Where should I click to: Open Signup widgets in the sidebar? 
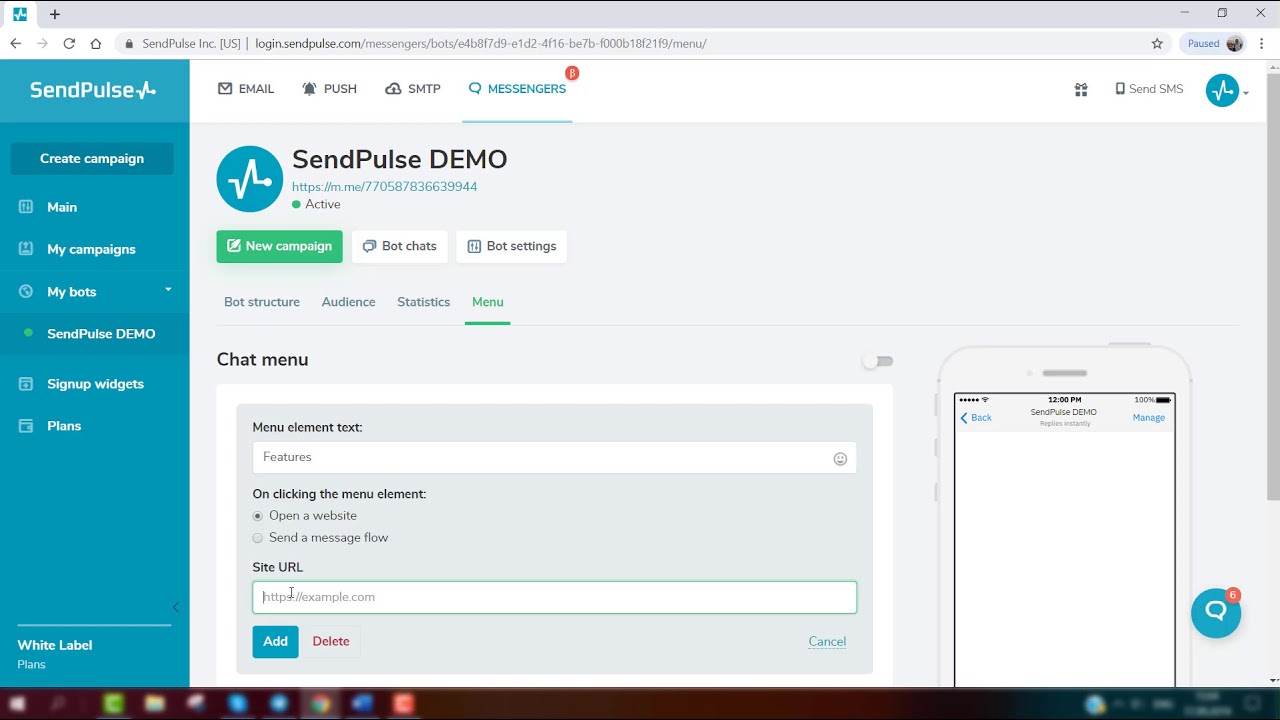(x=95, y=384)
